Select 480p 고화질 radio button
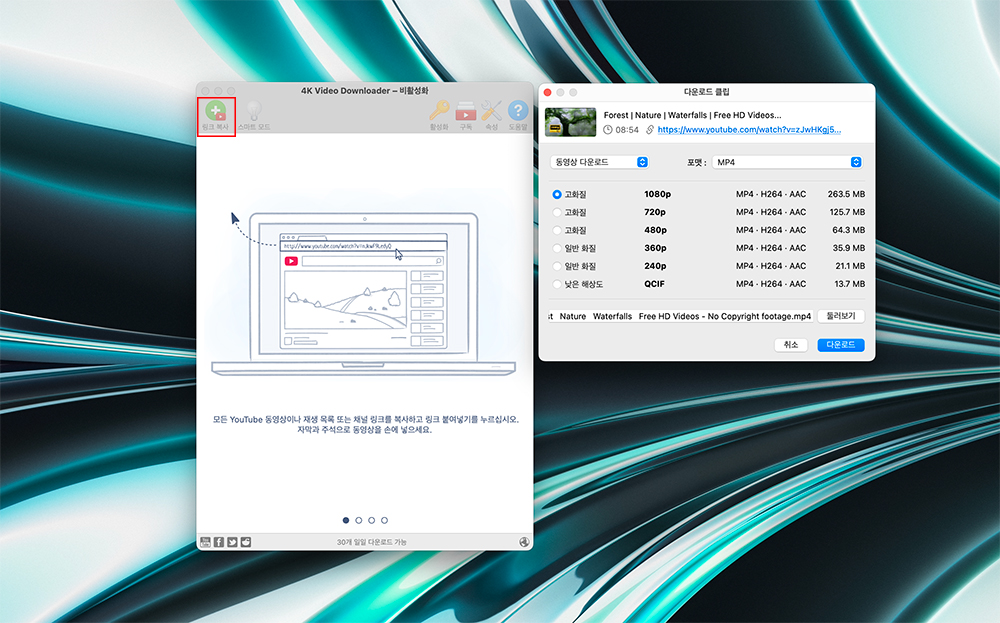 tap(557, 230)
